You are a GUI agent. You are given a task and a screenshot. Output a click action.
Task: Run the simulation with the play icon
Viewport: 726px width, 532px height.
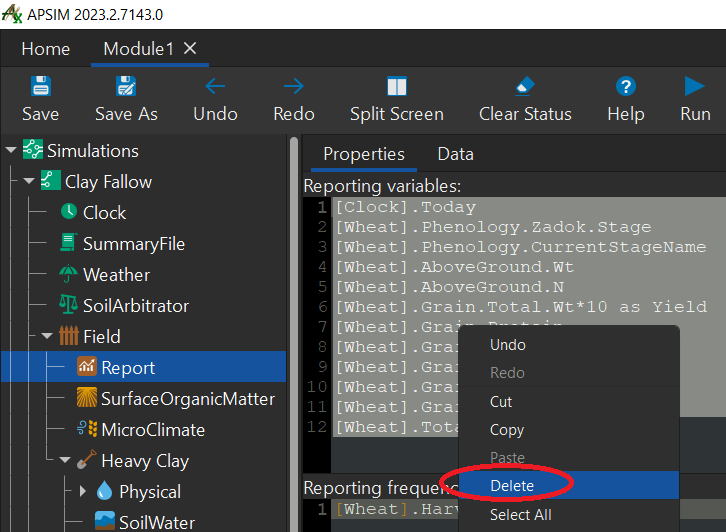point(695,86)
